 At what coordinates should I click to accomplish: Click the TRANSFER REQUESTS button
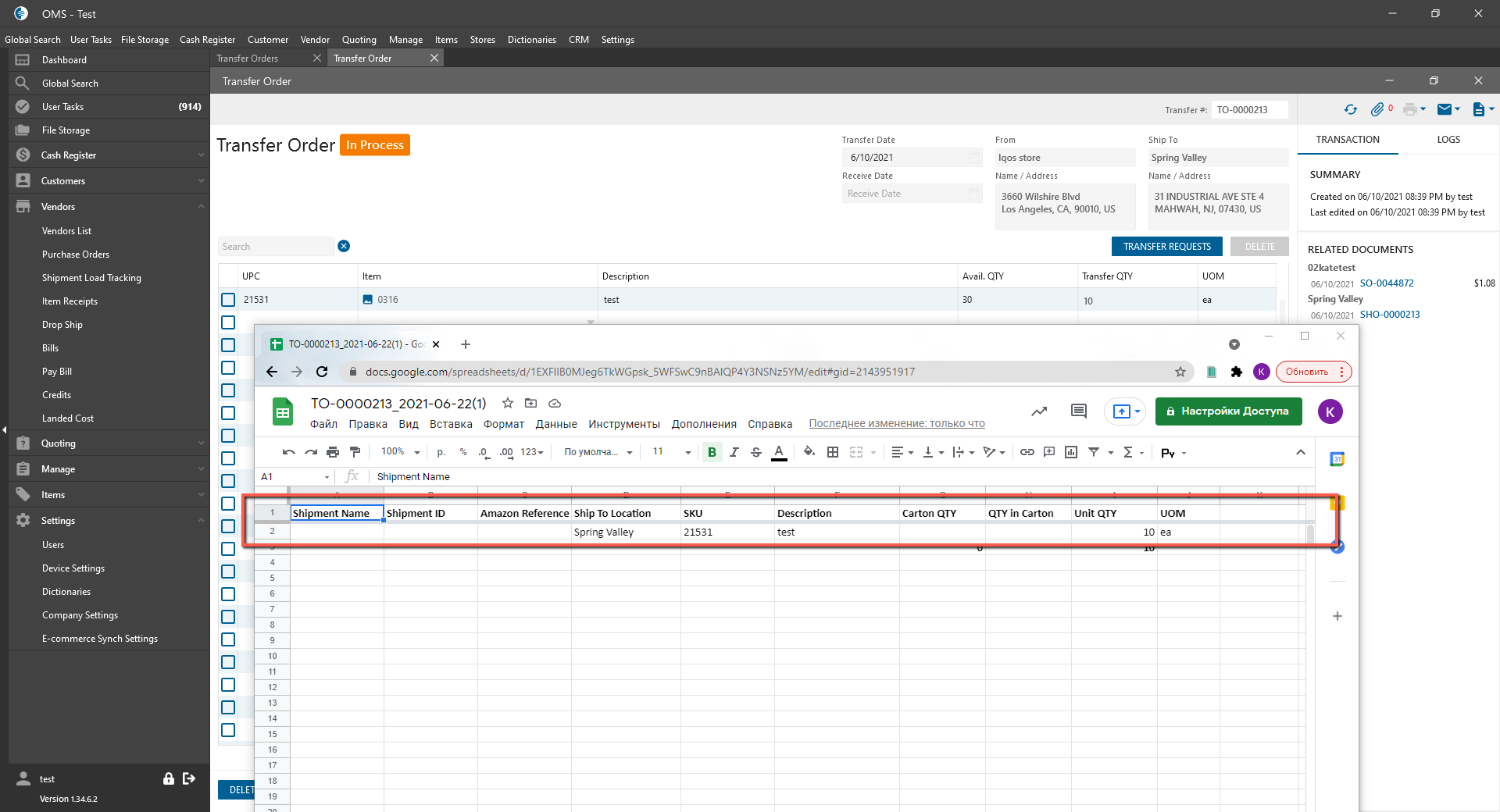(1166, 247)
